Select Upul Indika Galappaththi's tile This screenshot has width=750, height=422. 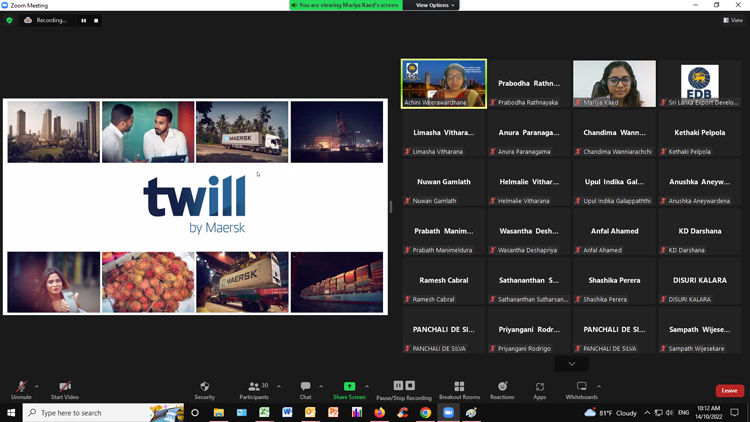pyautogui.click(x=614, y=182)
